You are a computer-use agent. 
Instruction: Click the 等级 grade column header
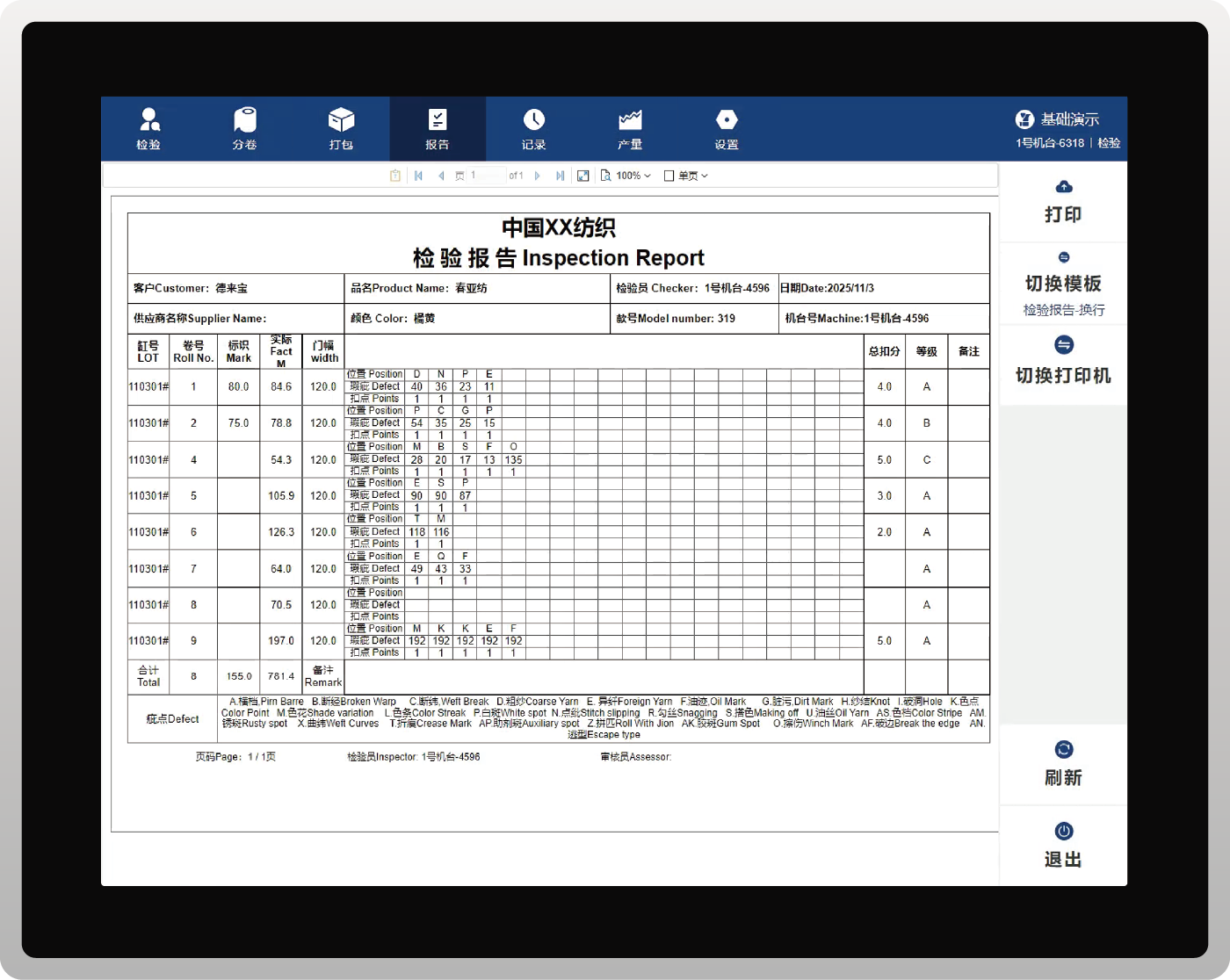tap(926, 351)
